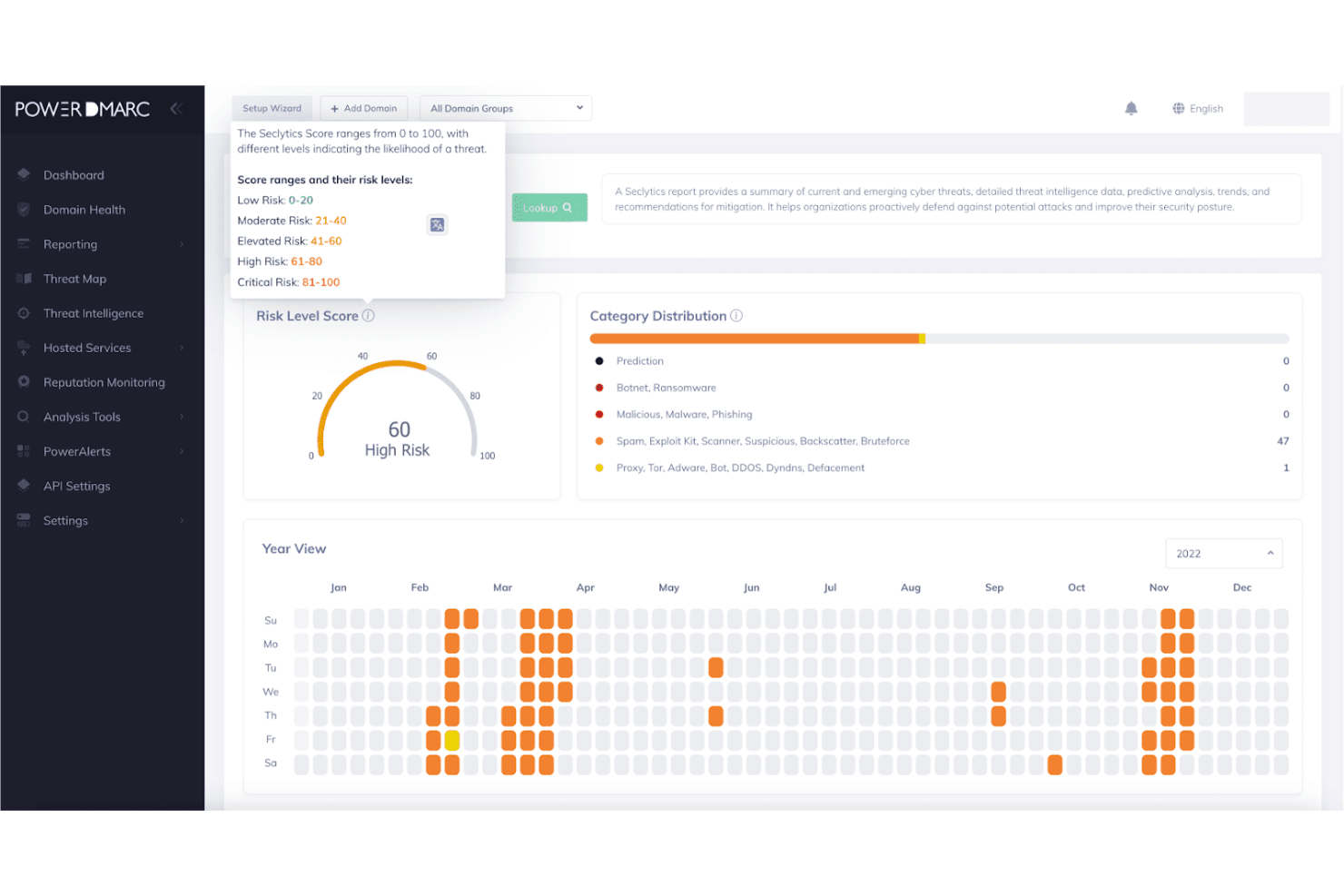
Task: Click the translate icon in the tooltip
Action: (437, 224)
